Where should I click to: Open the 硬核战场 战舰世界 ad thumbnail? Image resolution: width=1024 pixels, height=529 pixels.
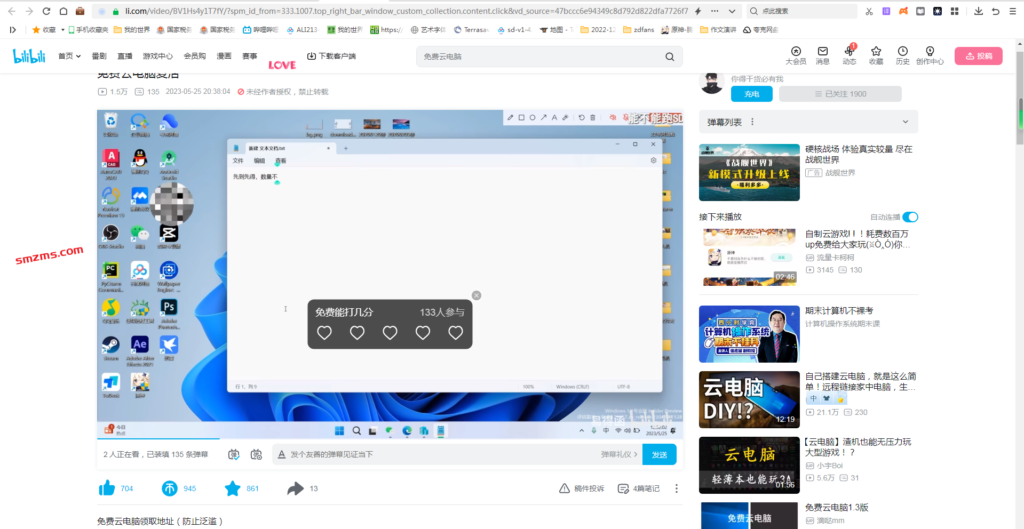pos(749,172)
